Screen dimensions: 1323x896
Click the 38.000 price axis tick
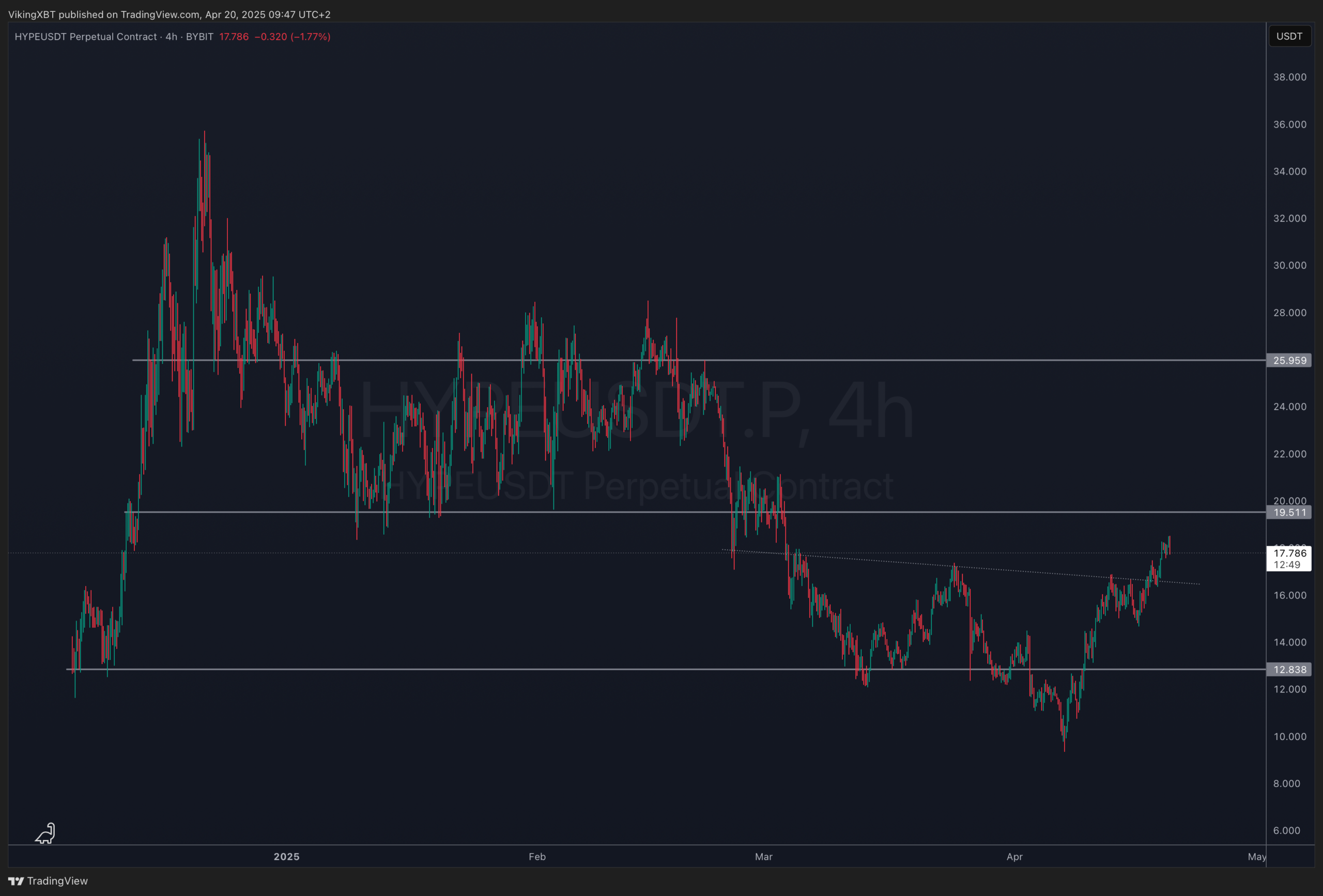tap(1290, 77)
